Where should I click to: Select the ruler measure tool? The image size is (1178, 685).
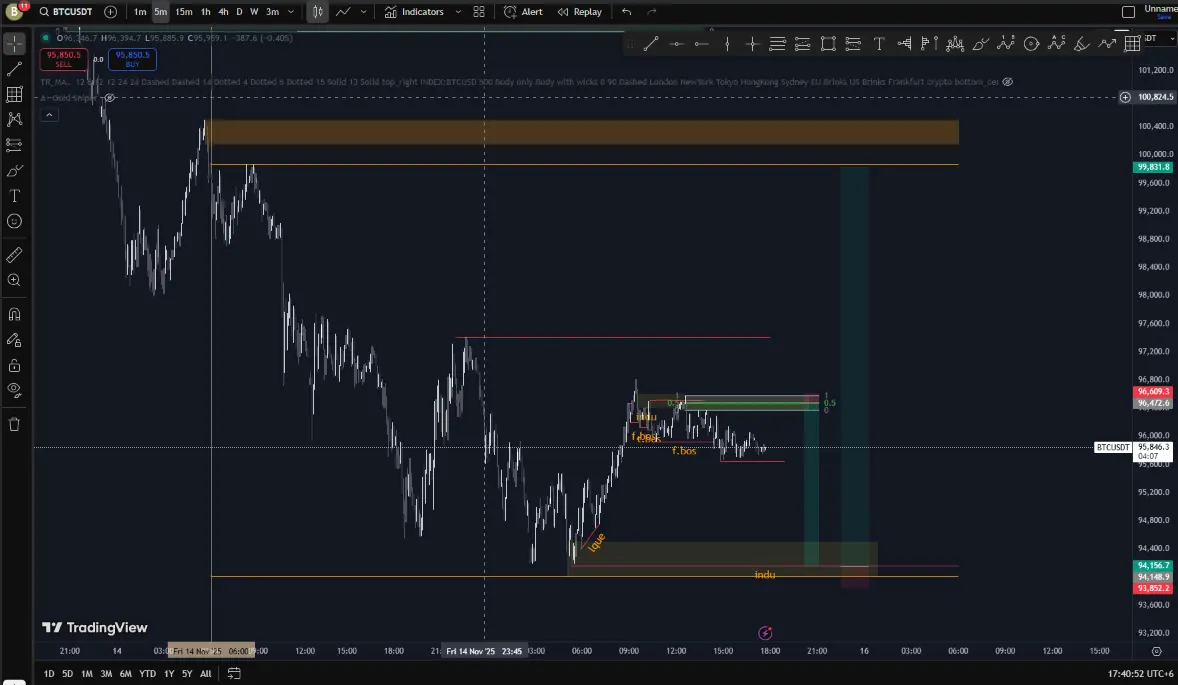click(x=14, y=255)
